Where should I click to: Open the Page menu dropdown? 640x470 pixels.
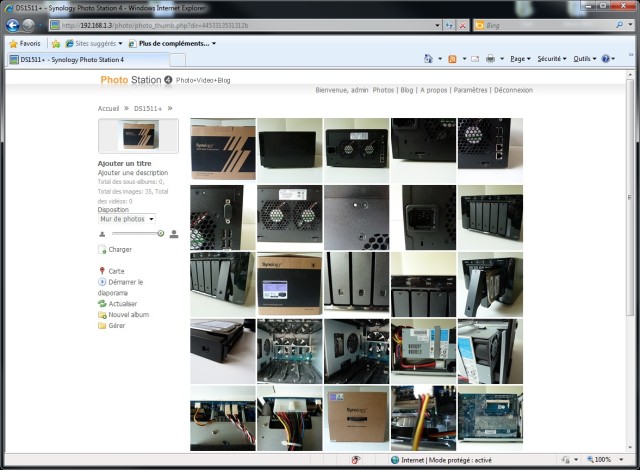520,59
